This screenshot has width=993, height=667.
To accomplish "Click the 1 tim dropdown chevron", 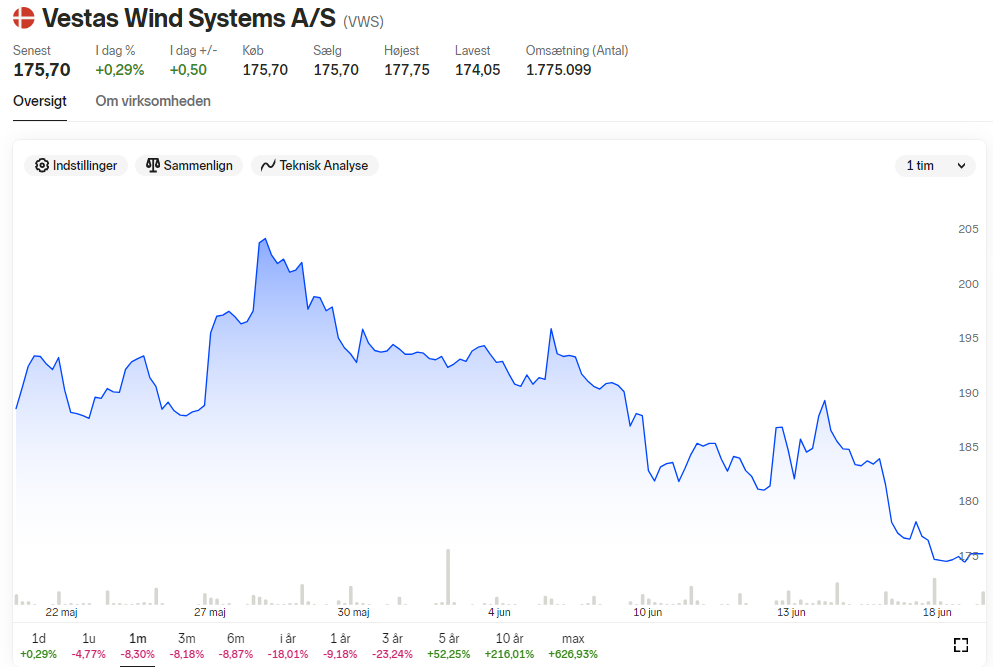I will (961, 166).
